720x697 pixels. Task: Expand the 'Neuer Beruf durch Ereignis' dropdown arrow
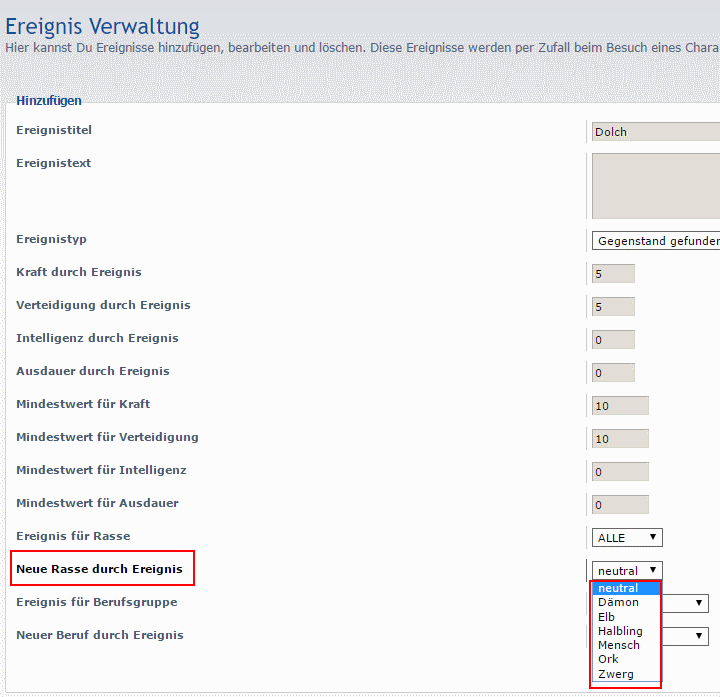point(699,636)
